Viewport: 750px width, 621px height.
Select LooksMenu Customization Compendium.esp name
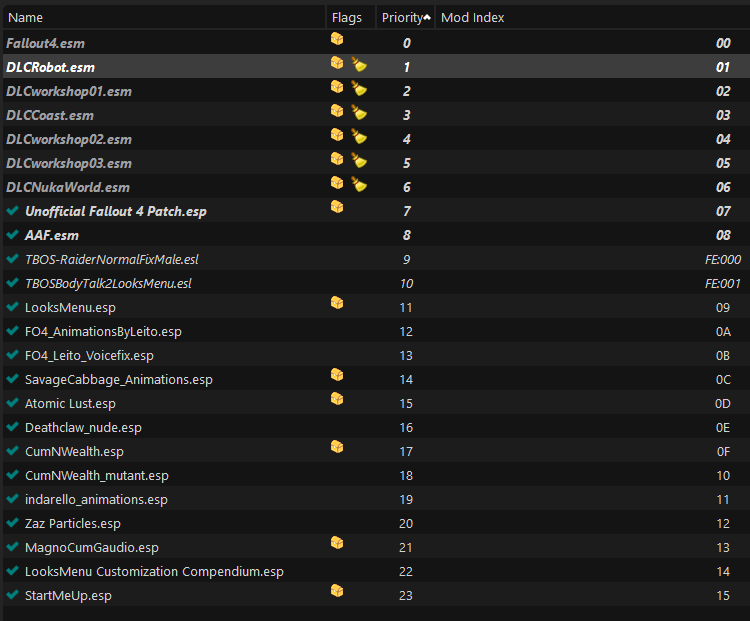[154, 572]
